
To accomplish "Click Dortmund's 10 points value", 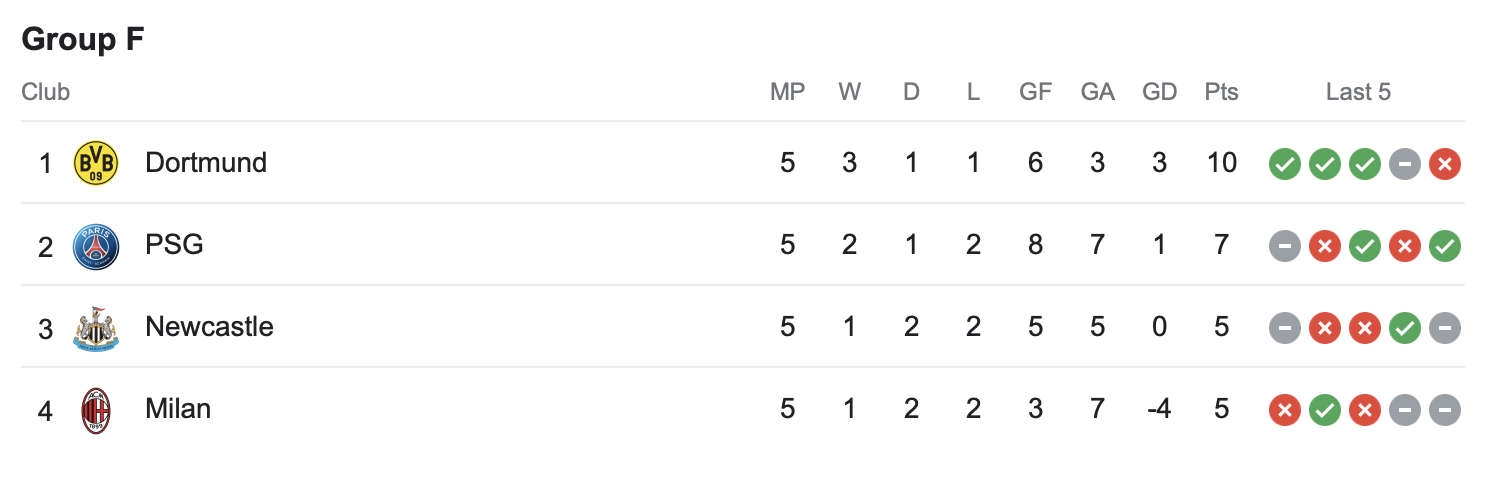I will (x=1222, y=163).
